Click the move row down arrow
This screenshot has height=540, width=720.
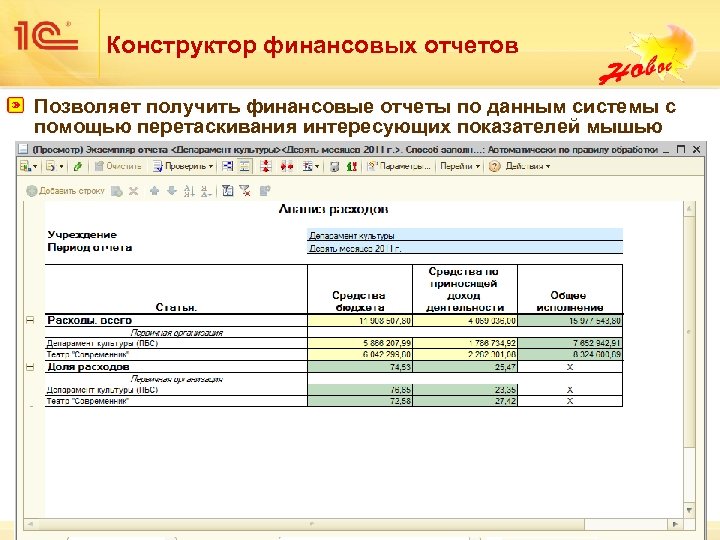(x=172, y=191)
